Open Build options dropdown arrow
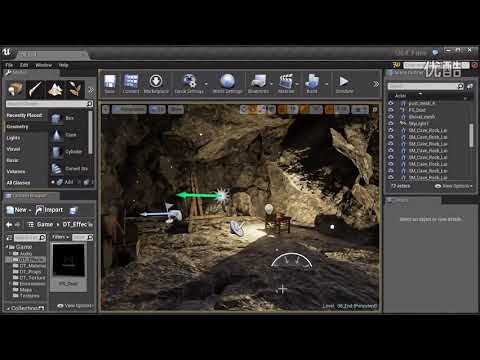 point(326,84)
